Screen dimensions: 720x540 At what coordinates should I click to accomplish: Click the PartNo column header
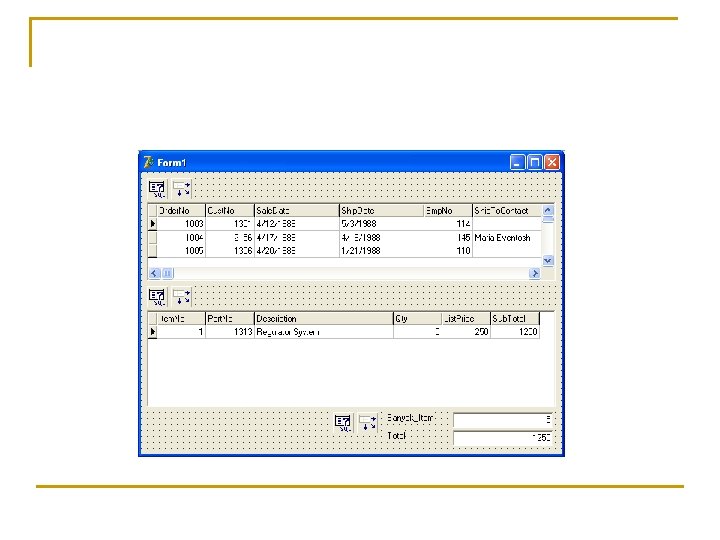pyautogui.click(x=230, y=319)
